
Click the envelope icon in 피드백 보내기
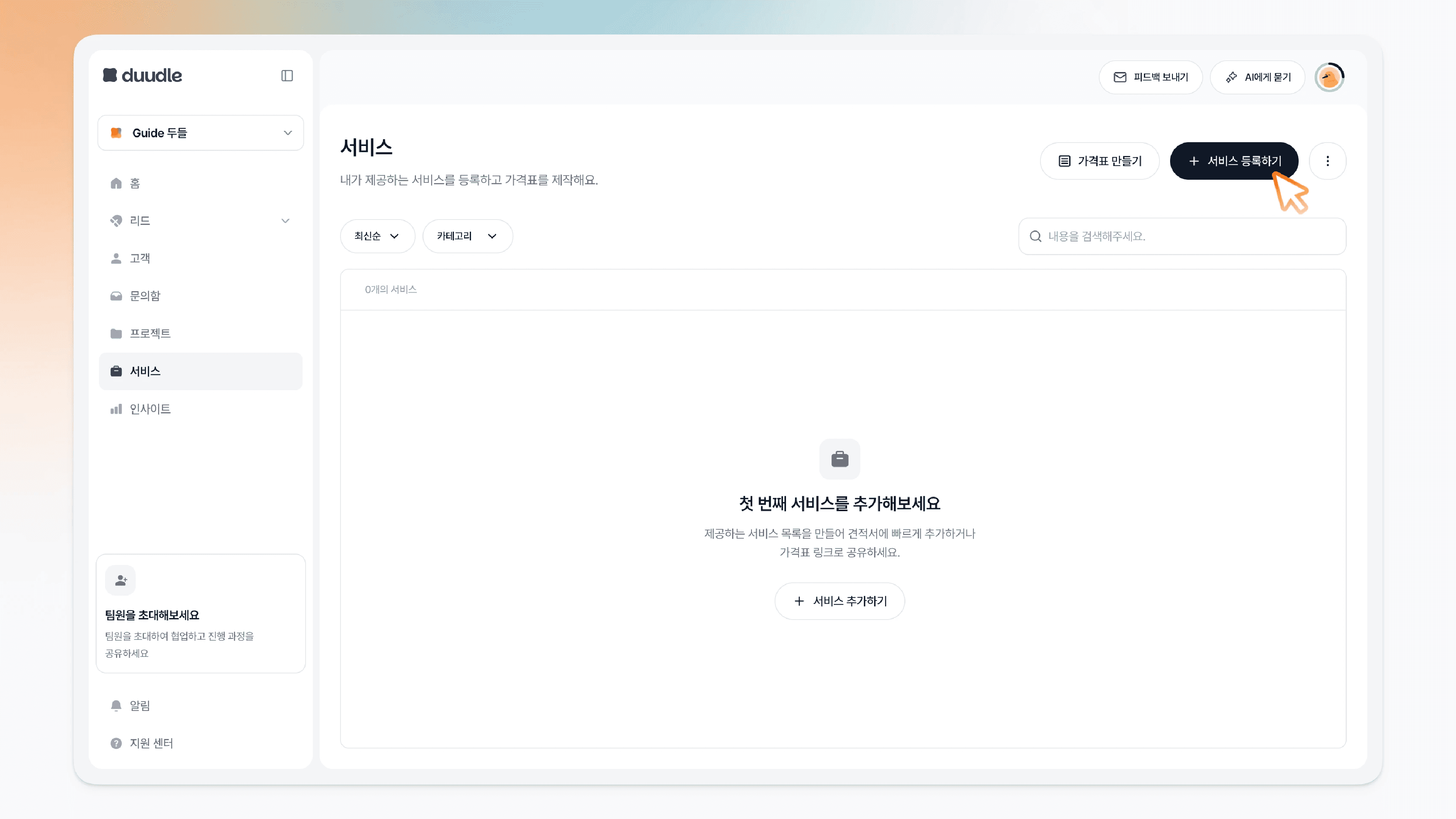(x=1120, y=77)
